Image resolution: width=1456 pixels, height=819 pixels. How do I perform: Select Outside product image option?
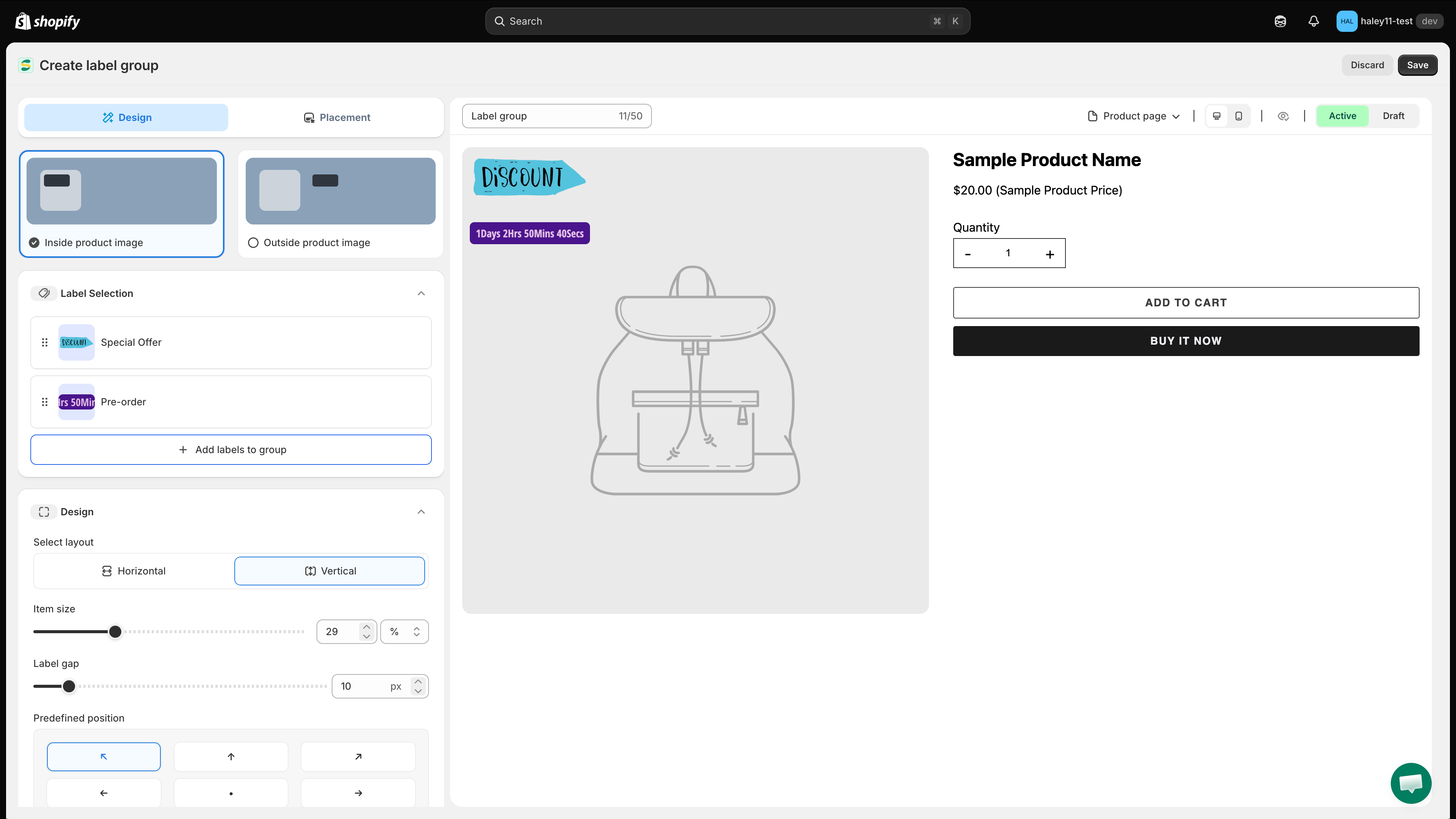pyautogui.click(x=340, y=204)
